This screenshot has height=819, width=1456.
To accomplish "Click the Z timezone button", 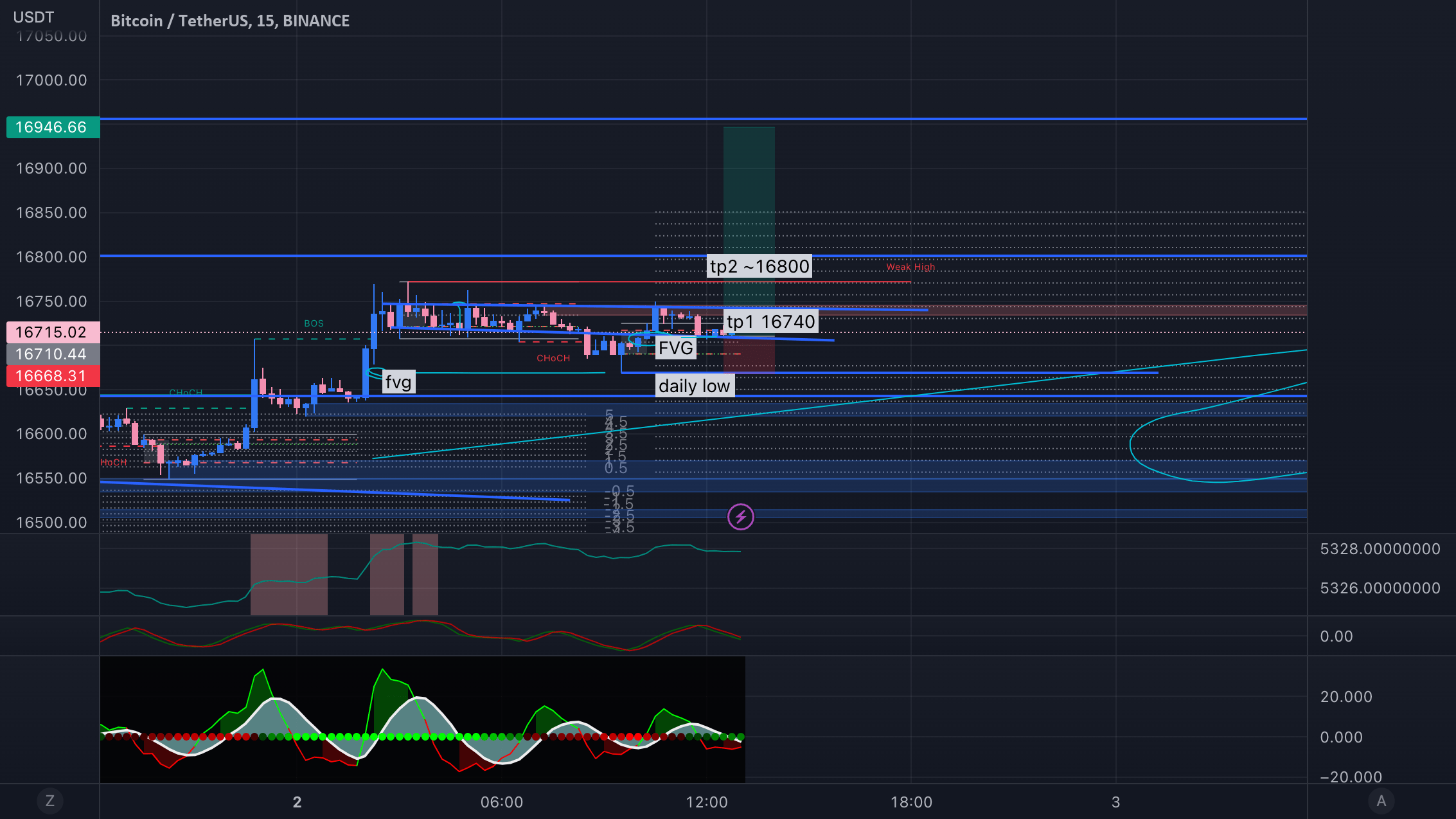I will click(50, 801).
